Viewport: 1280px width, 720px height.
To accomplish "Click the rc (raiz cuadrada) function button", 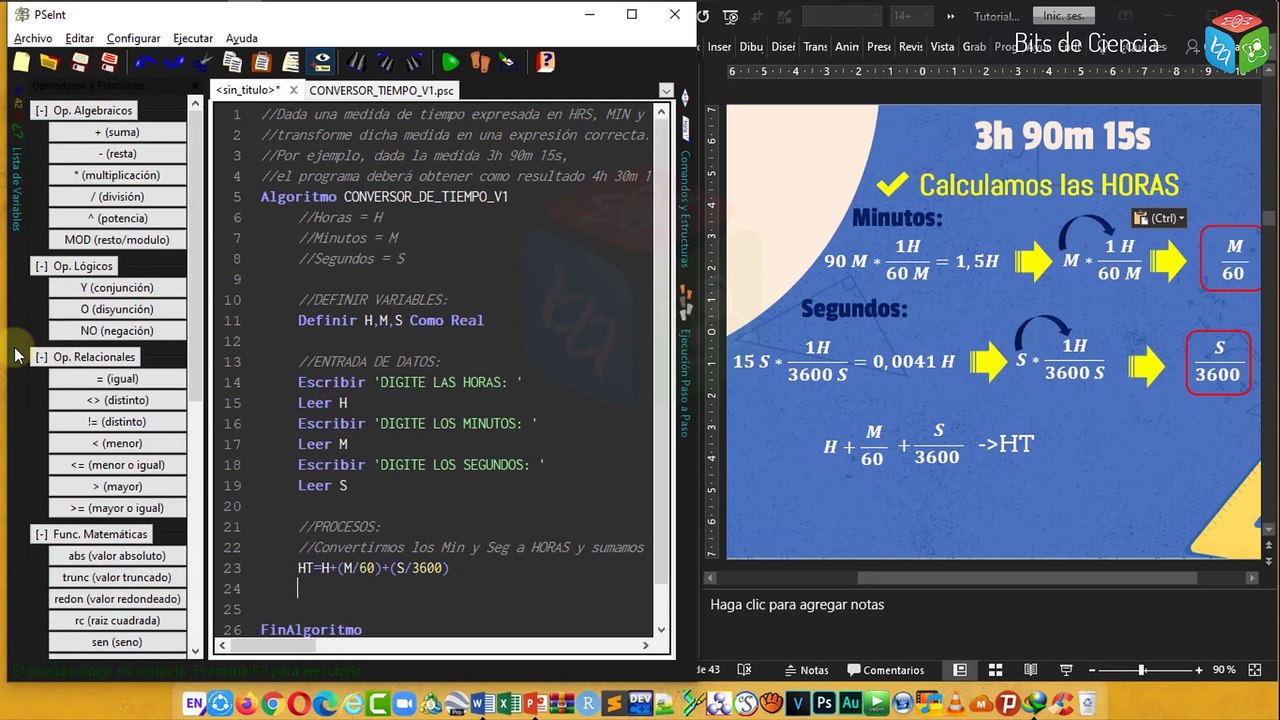I will click(x=117, y=621).
